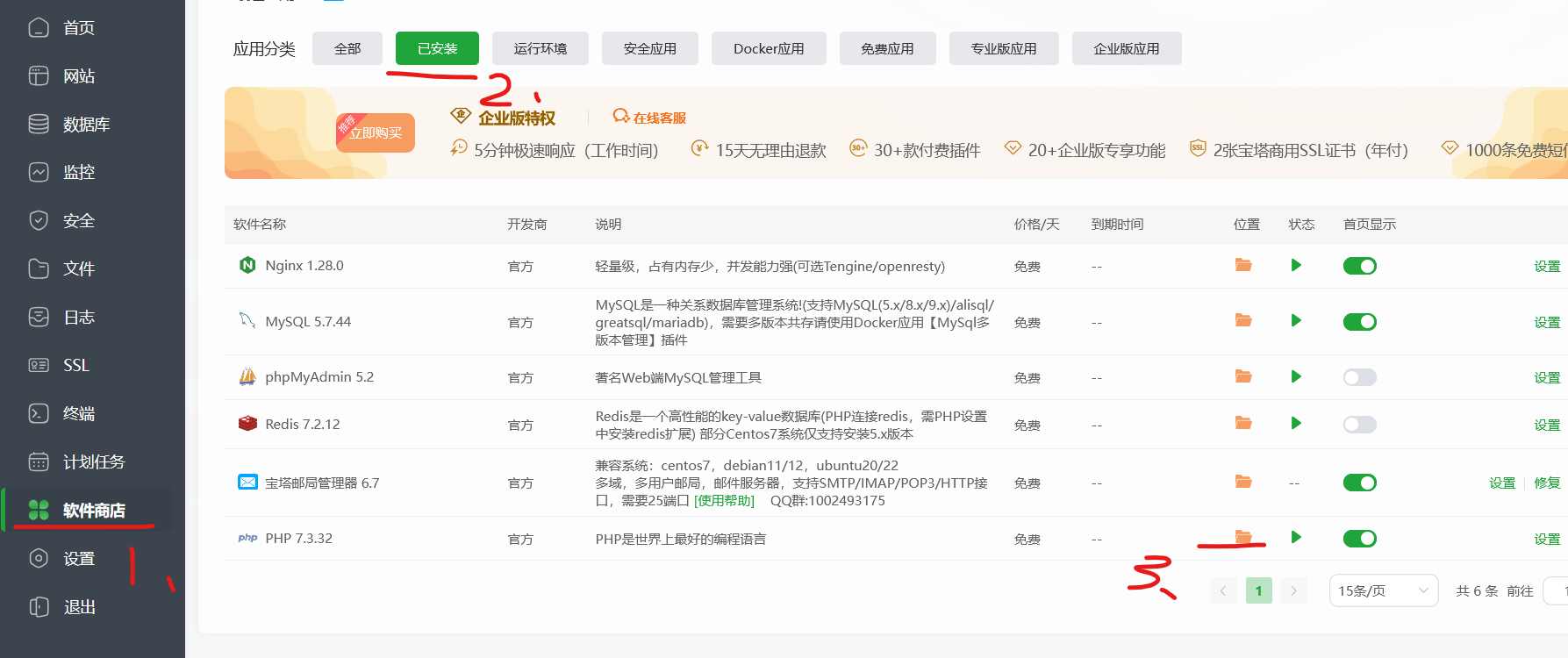This screenshot has height=658, width=1568.
Task: Go to next page arrow in pagination
Action: click(x=1293, y=590)
